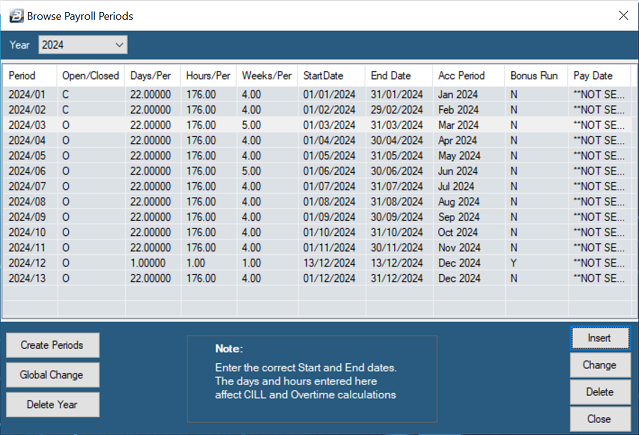
Task: Click the Create Periods button
Action: 53,345
